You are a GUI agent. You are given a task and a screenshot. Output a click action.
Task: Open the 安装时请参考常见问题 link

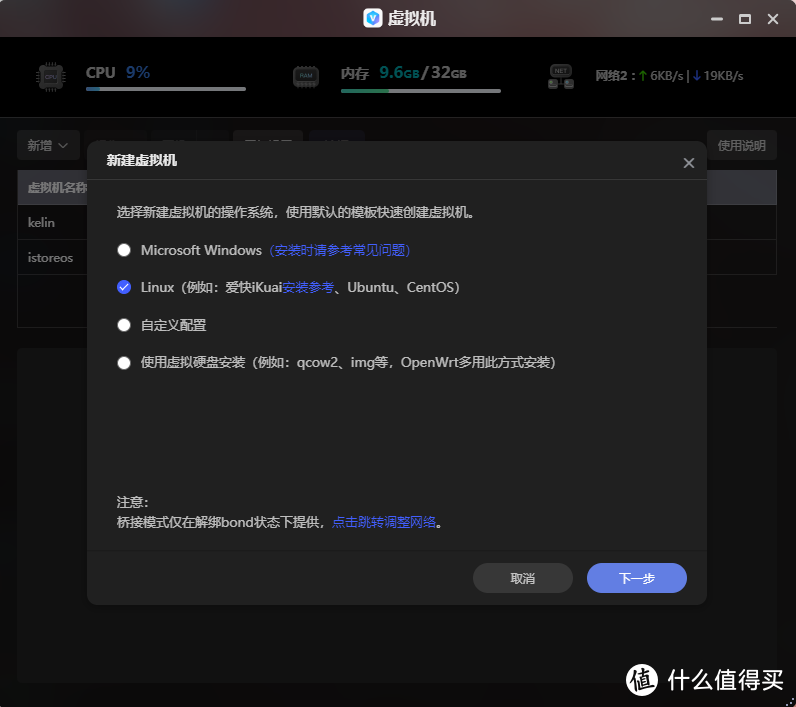click(x=340, y=250)
